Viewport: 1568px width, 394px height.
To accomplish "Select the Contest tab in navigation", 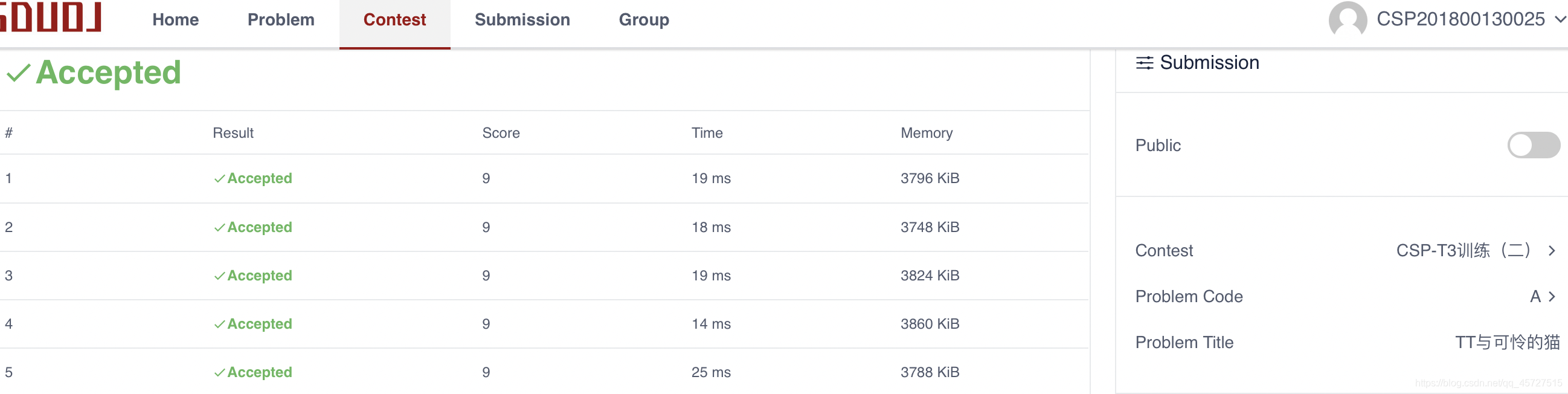I will (x=394, y=20).
